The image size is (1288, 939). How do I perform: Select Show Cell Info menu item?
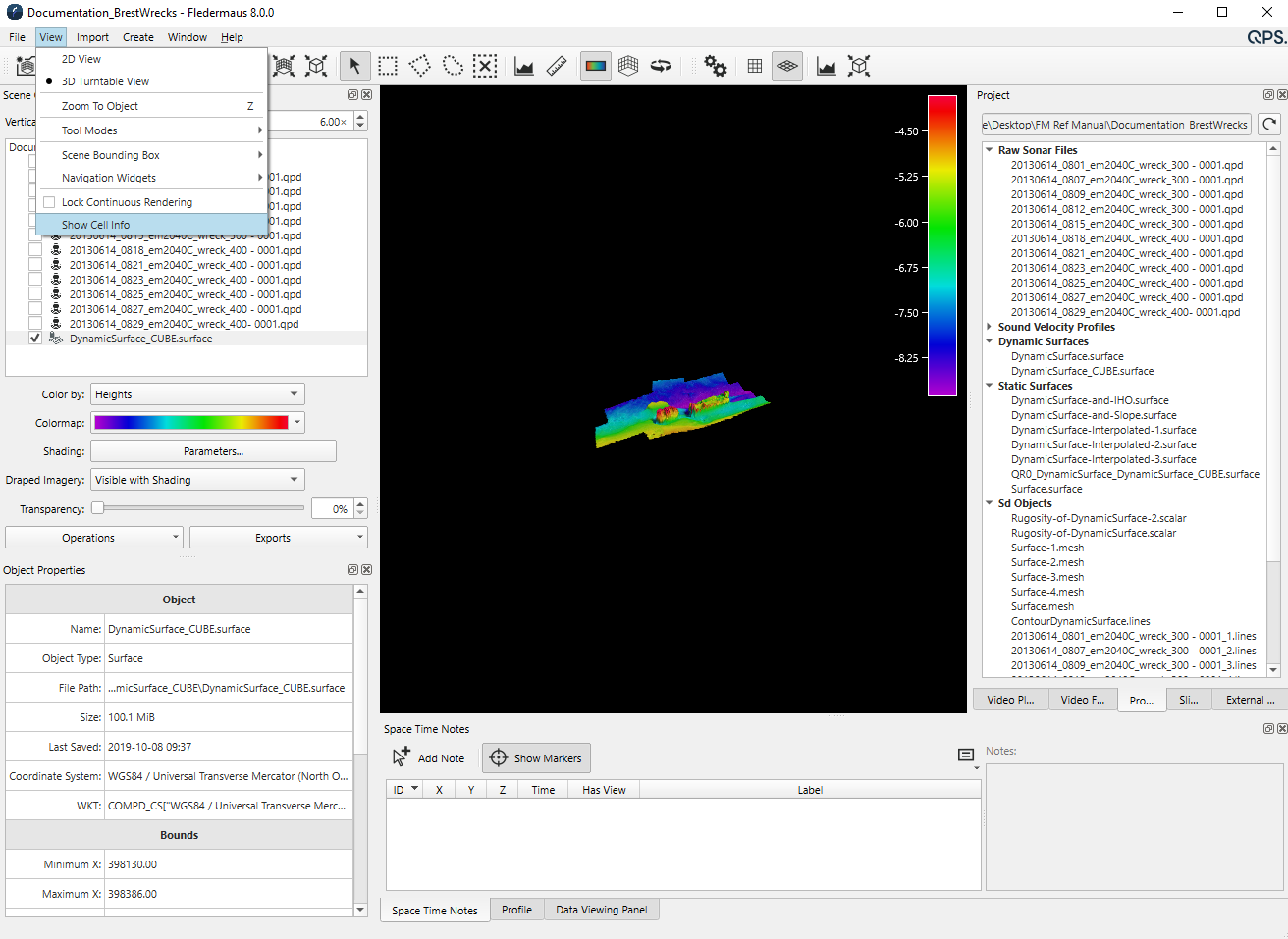95,225
